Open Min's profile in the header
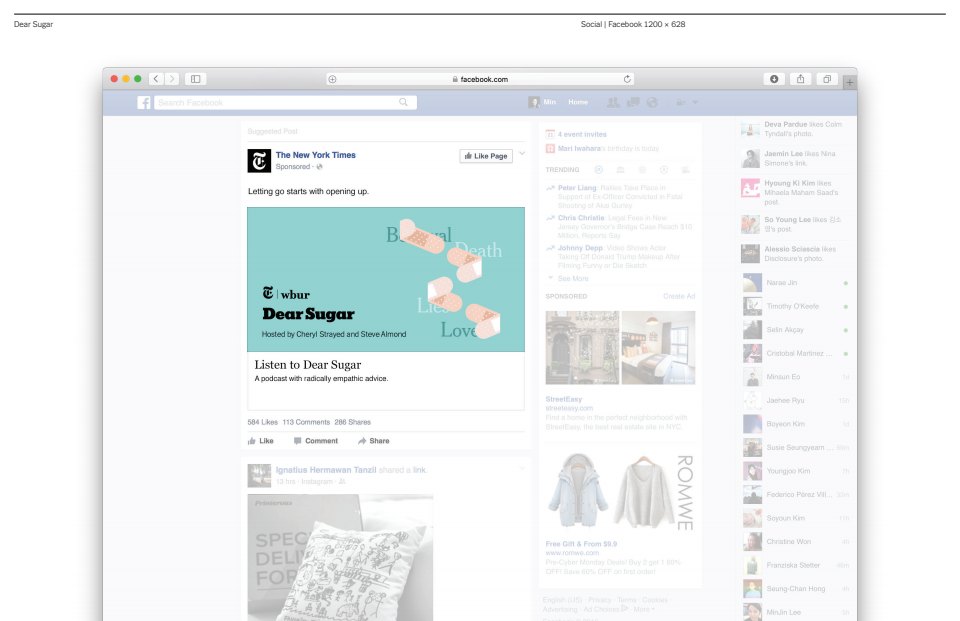This screenshot has height=621, width=960. coord(543,102)
